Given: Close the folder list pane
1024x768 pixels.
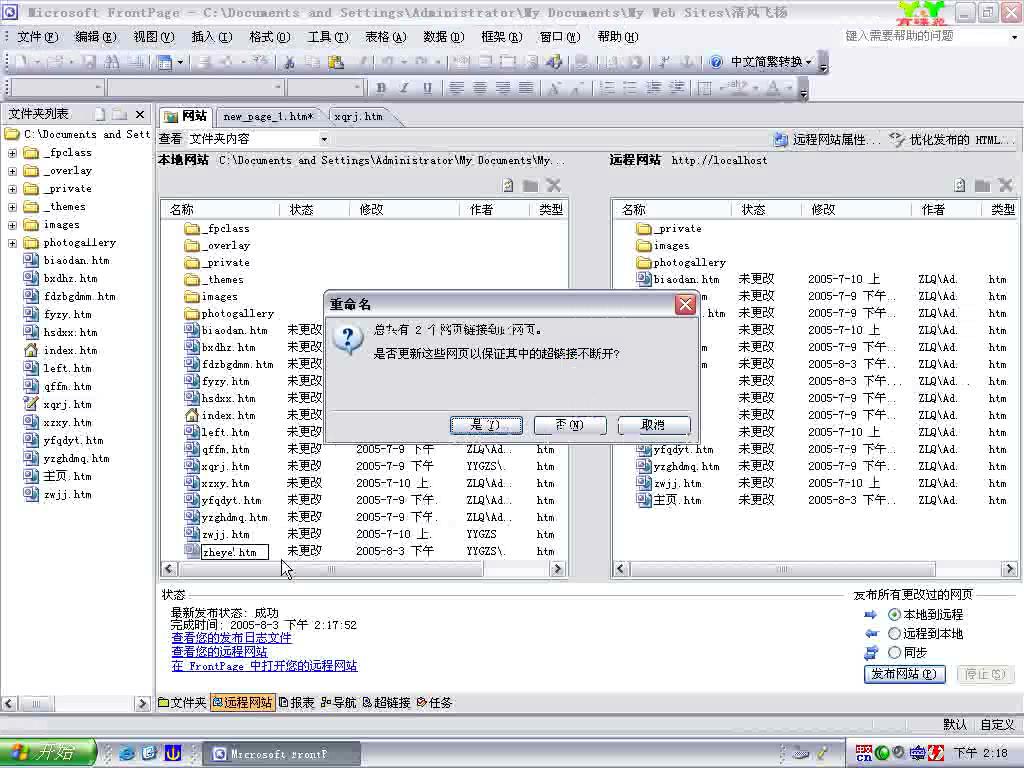Looking at the screenshot, I should [140, 114].
